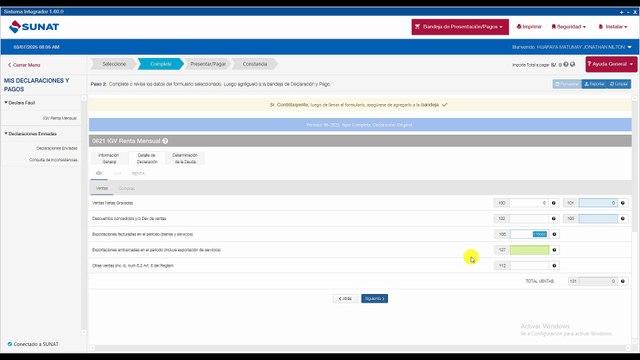Open the Seguridad dropdown menu
The height and width of the screenshot is (360, 640).
point(569,27)
